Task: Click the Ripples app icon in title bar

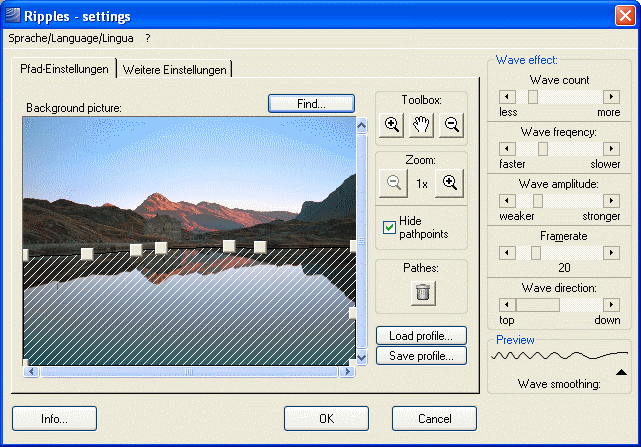Action: click(13, 16)
